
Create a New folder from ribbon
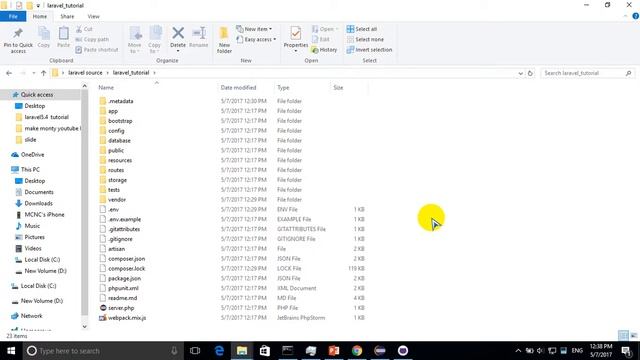224,40
